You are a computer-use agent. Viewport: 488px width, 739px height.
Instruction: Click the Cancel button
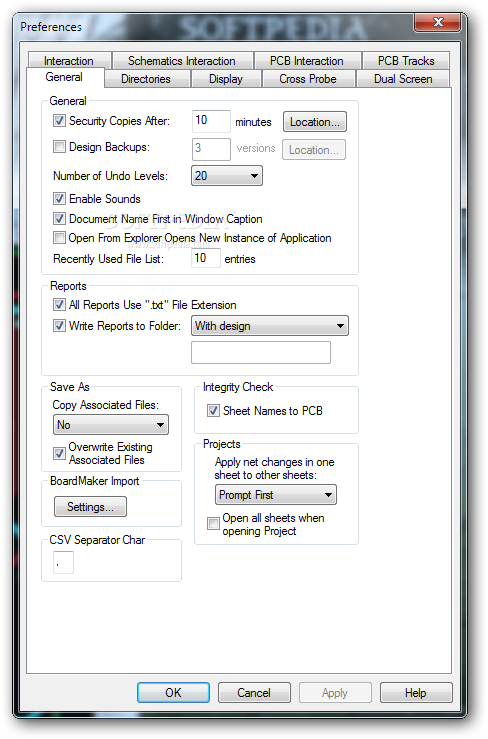pos(254,692)
